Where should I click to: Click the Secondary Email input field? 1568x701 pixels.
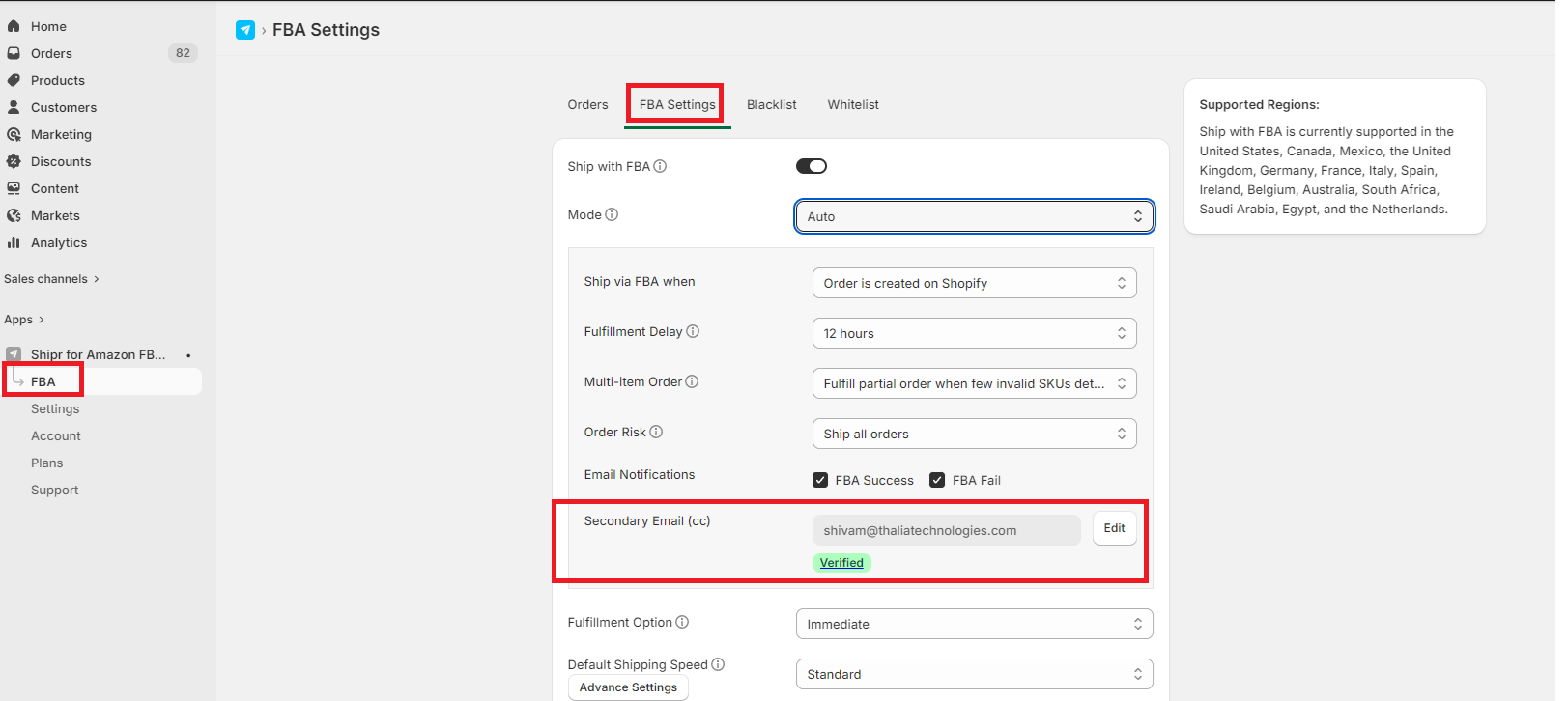[946, 530]
